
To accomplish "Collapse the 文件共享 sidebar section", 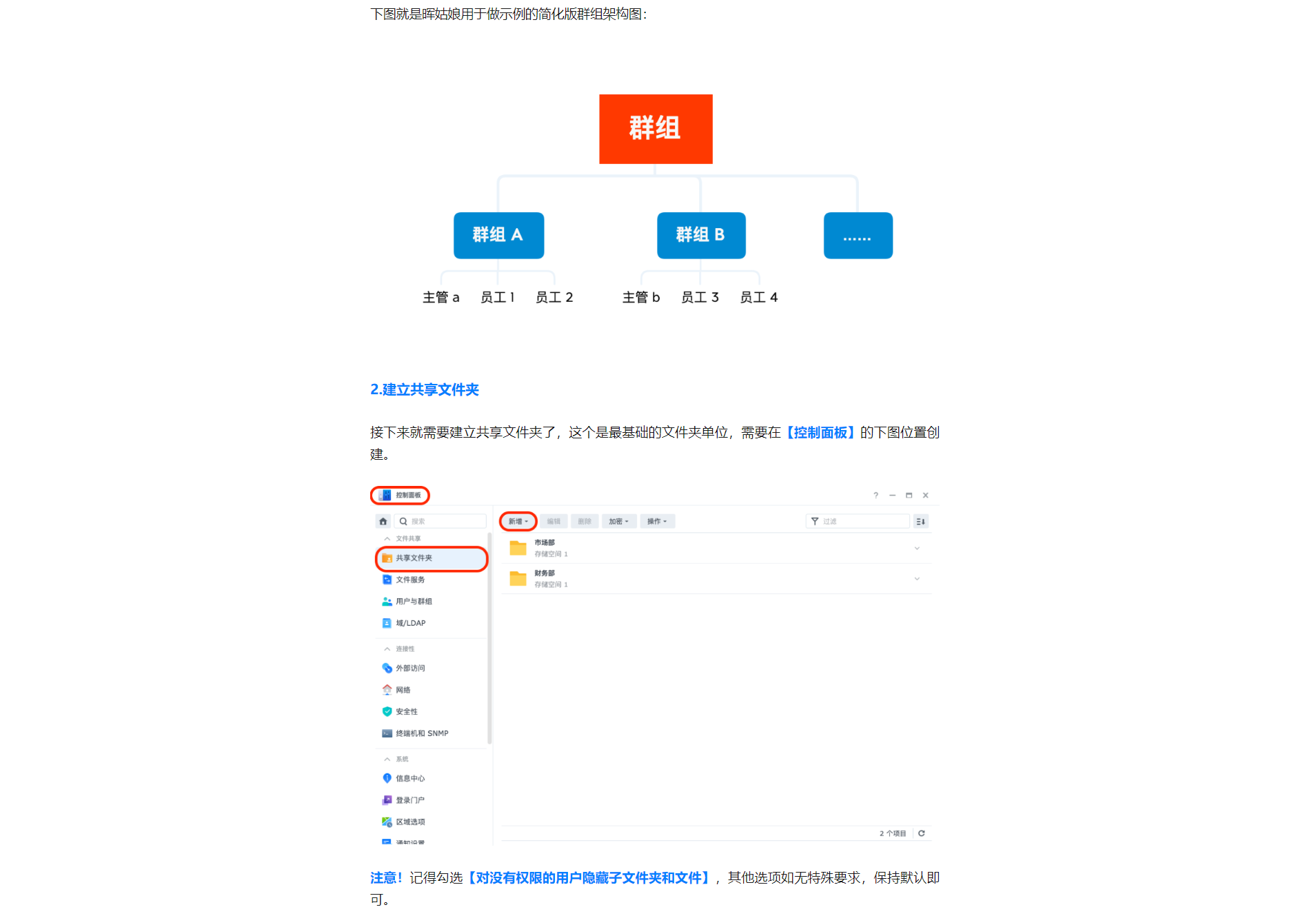I will point(387,538).
